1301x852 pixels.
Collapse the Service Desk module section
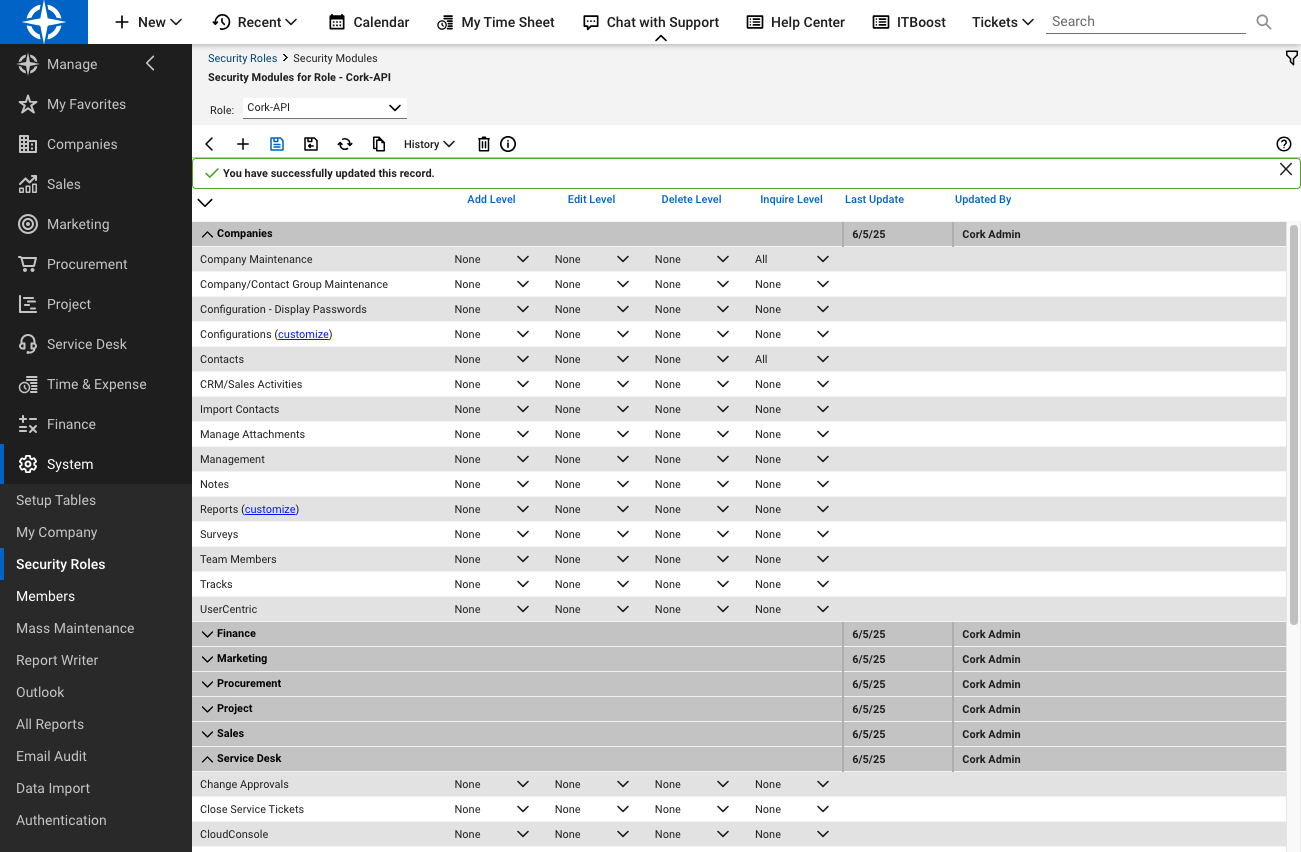pos(208,759)
